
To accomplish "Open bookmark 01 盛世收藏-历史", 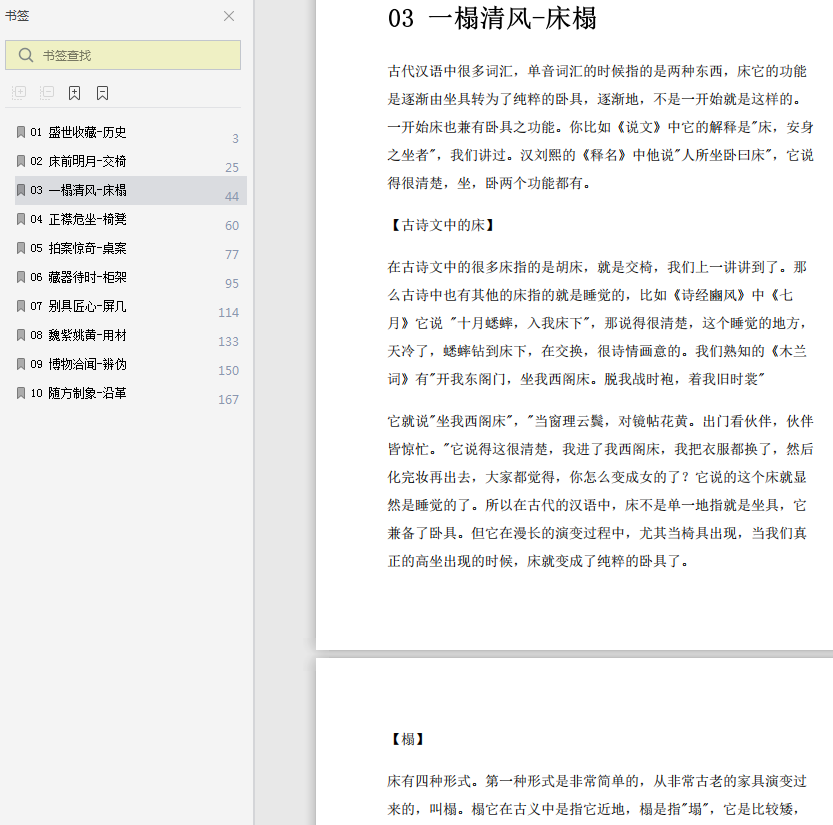I will [87, 132].
